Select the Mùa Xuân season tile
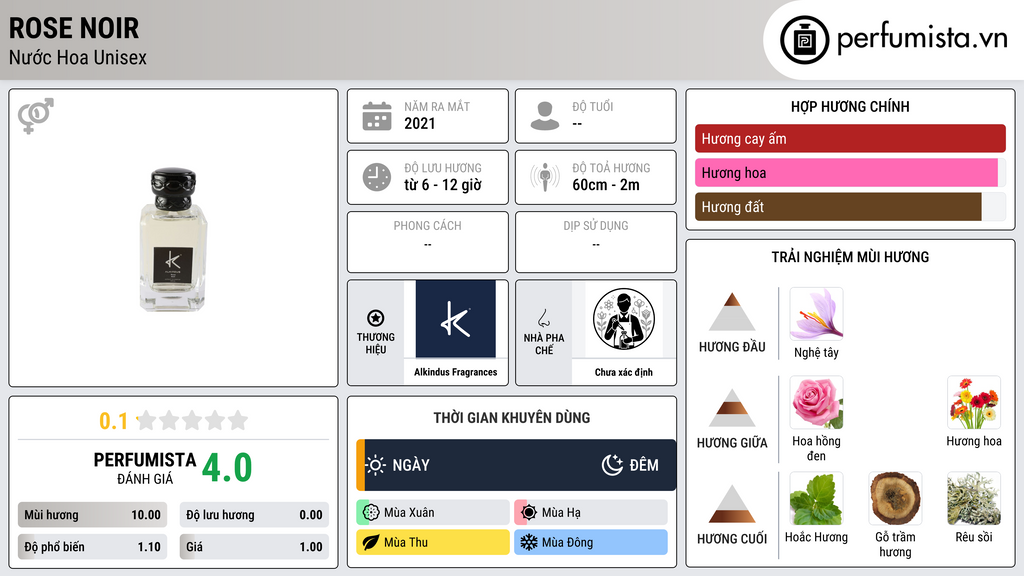 (x=432, y=513)
